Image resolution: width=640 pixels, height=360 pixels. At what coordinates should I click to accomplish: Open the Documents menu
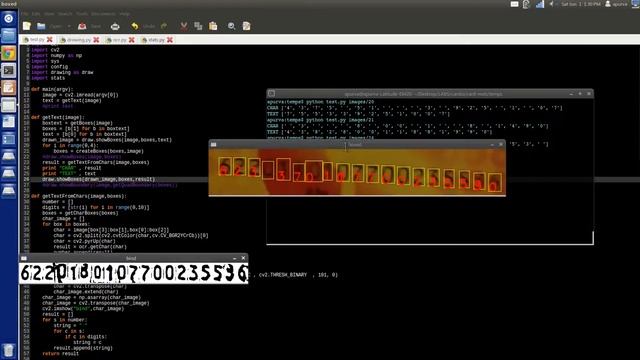click(x=103, y=14)
